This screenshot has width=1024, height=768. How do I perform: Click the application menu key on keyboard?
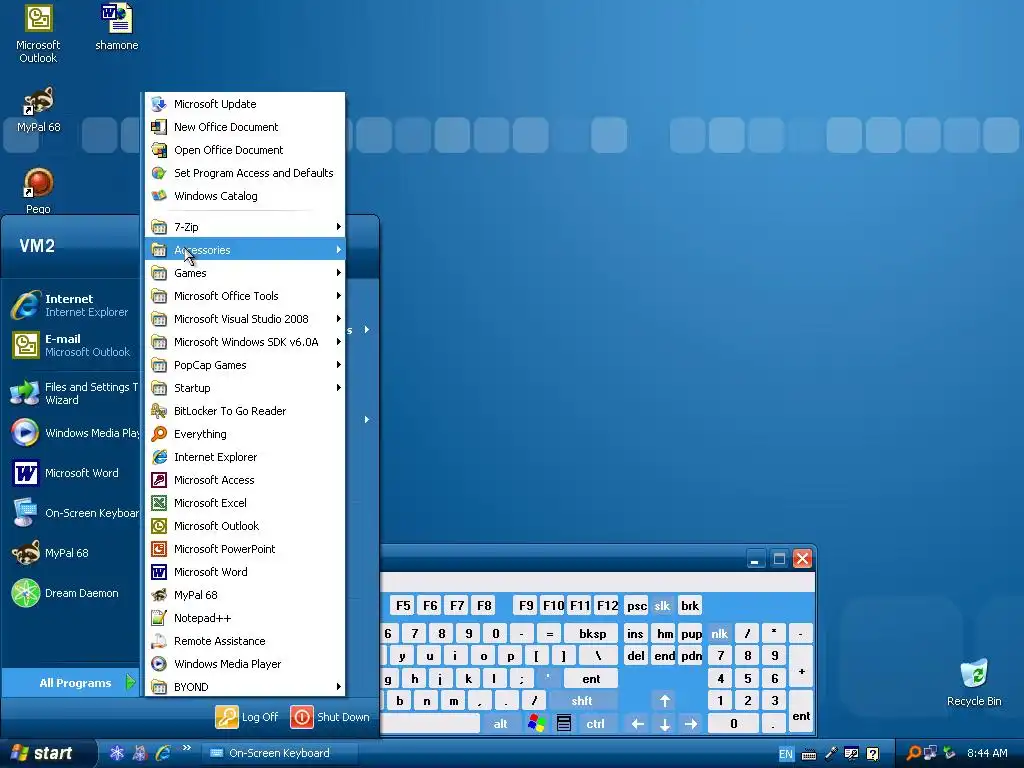tap(564, 724)
